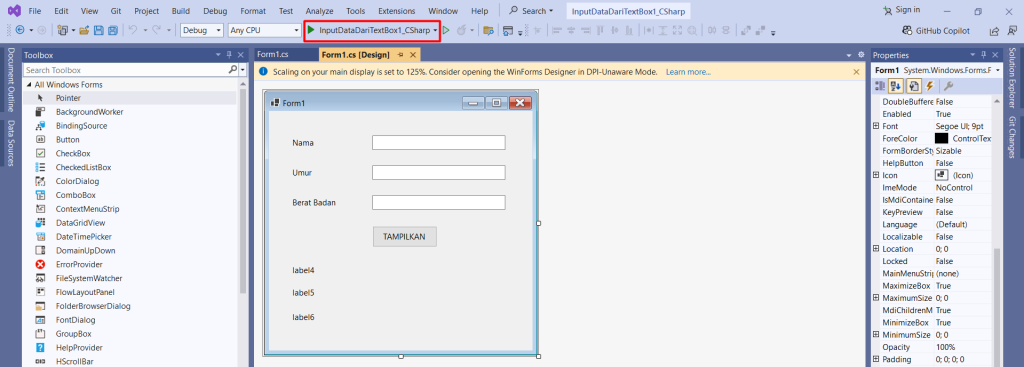Click the Open File folder icon
Image resolution: width=1024 pixels, height=367 pixels.
(x=85, y=30)
